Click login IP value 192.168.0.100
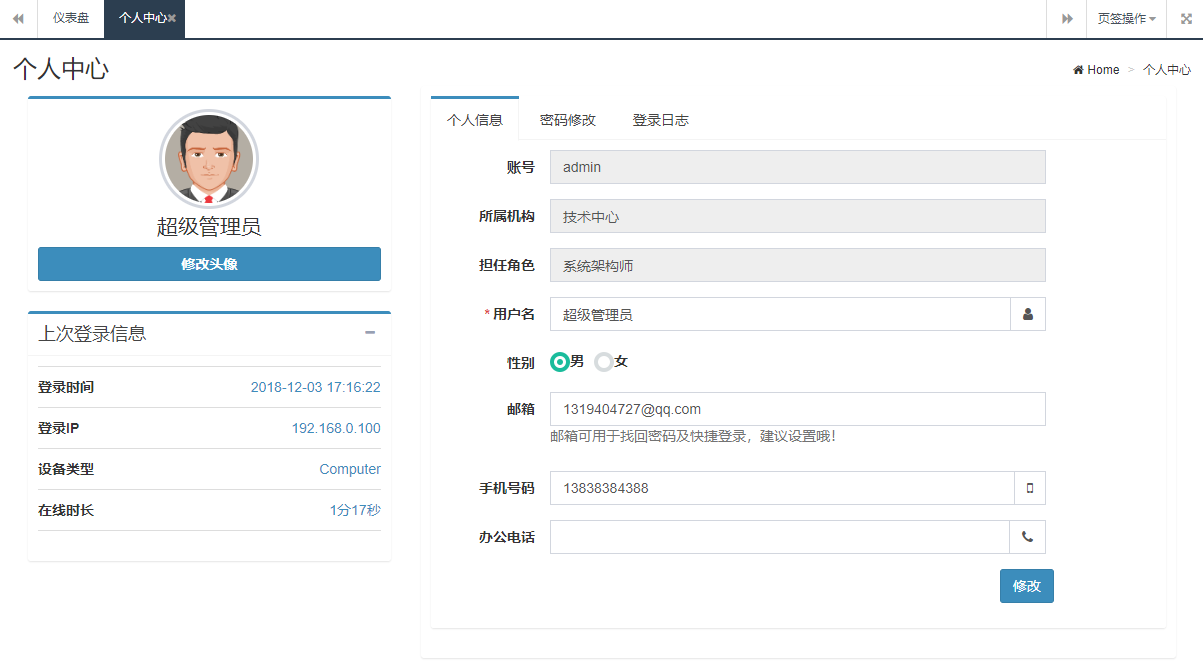Image resolution: width=1203 pixels, height=664 pixels. pyautogui.click(x=336, y=428)
